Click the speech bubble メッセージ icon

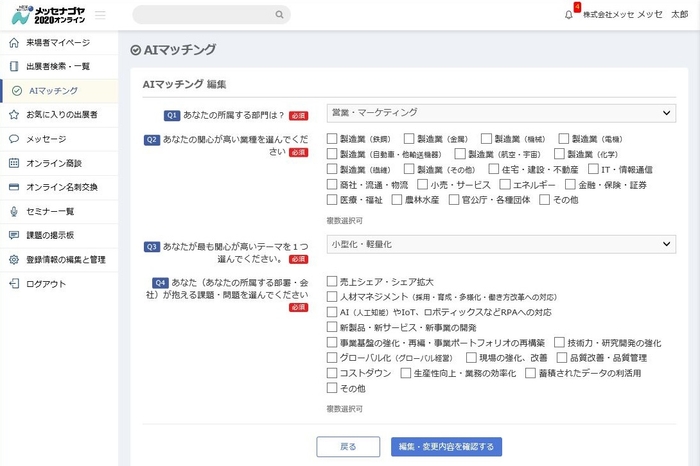tap(13, 139)
